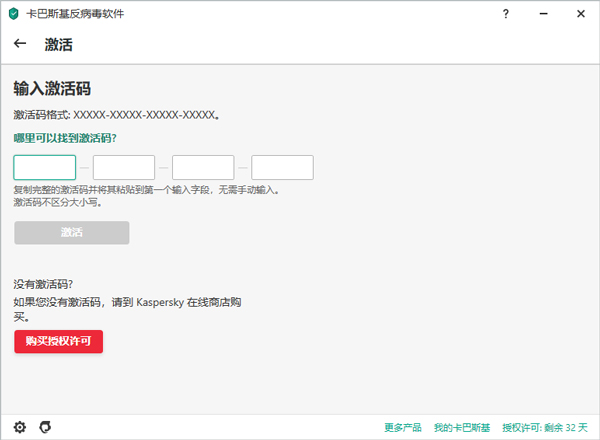Click the 输入激活码 heading
Screen dimensions: 600x440
(52, 88)
